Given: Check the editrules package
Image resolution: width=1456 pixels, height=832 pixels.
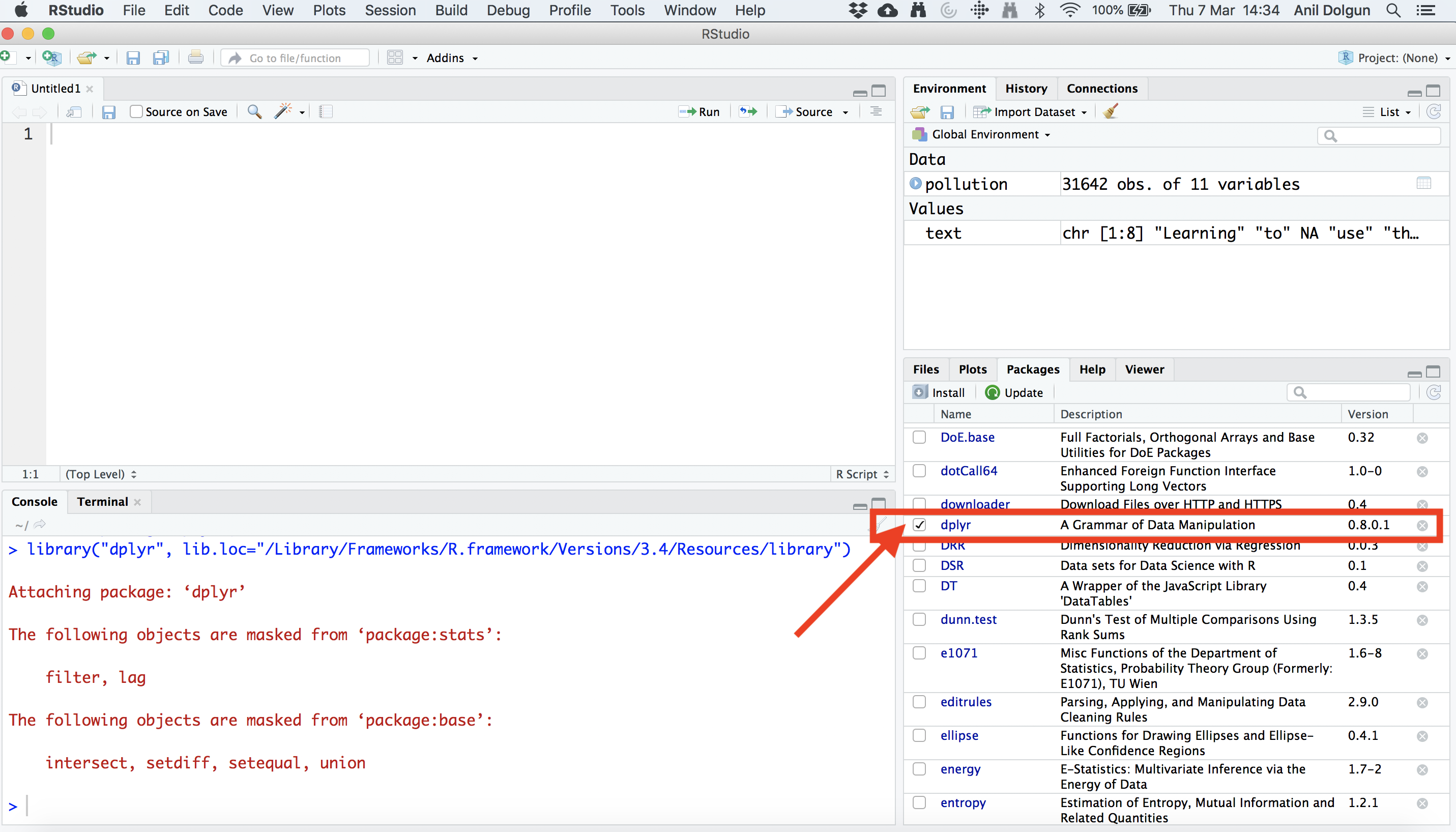Looking at the screenshot, I should [x=919, y=702].
